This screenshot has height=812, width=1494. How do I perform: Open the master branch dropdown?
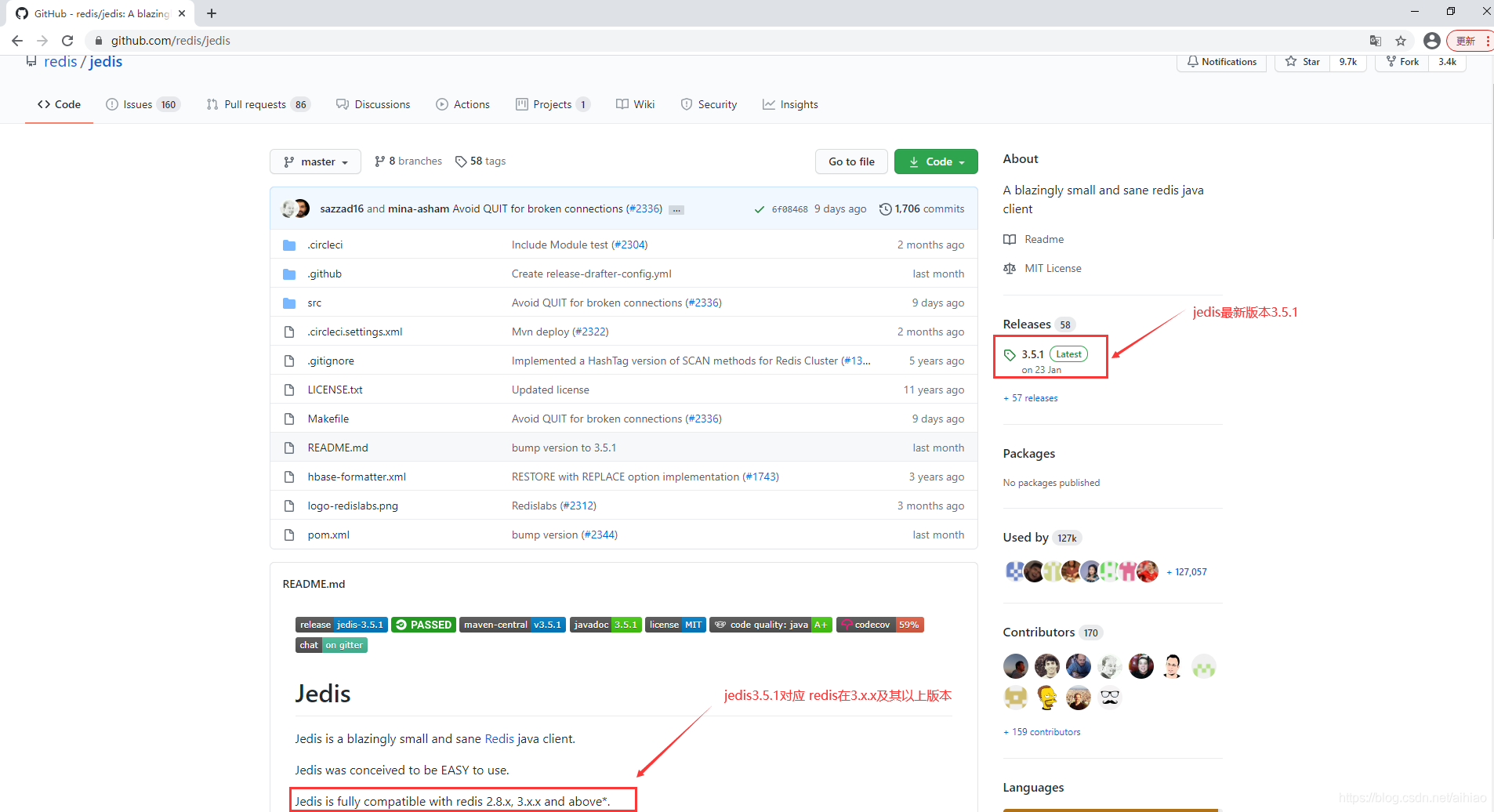[315, 161]
